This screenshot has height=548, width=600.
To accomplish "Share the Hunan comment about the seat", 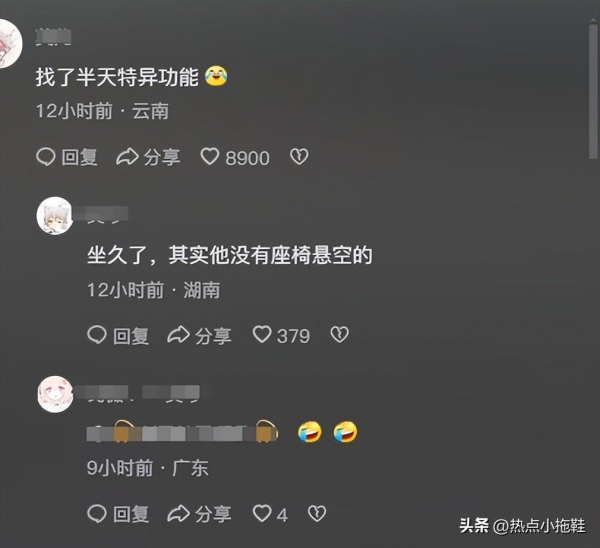I will (200, 335).
